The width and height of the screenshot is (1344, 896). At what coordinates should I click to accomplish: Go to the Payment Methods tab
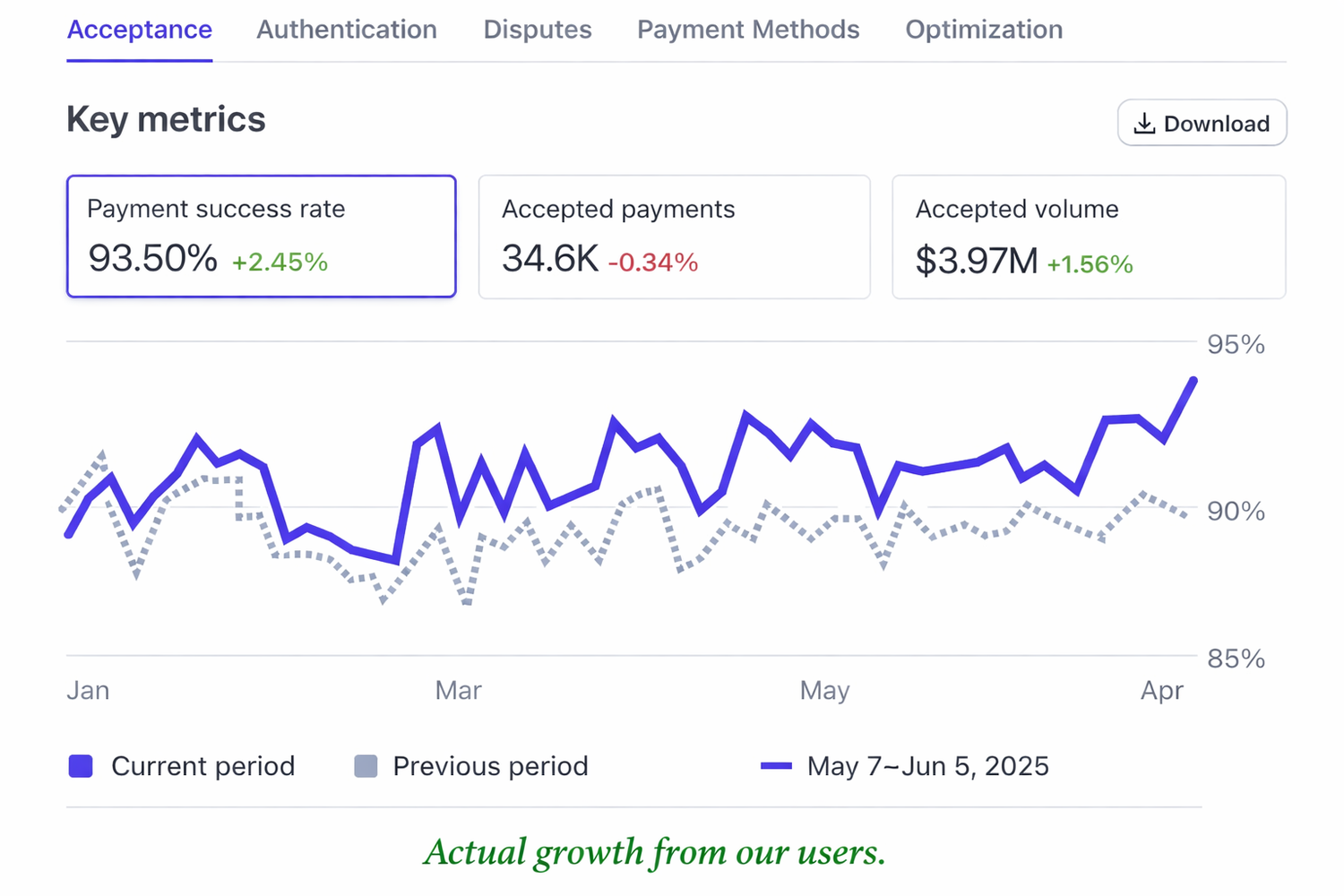748,30
